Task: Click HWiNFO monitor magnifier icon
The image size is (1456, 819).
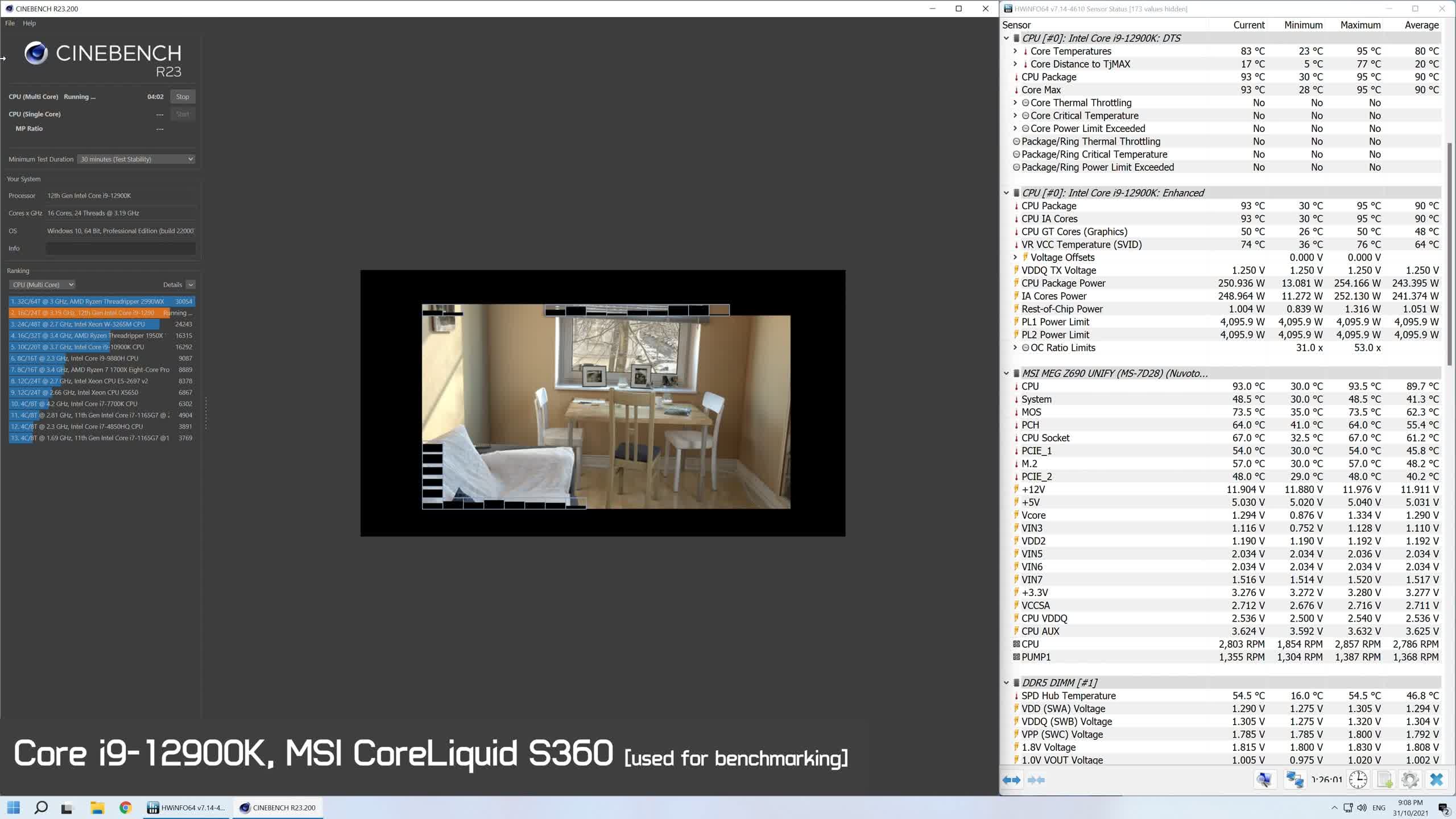Action: (x=1264, y=779)
